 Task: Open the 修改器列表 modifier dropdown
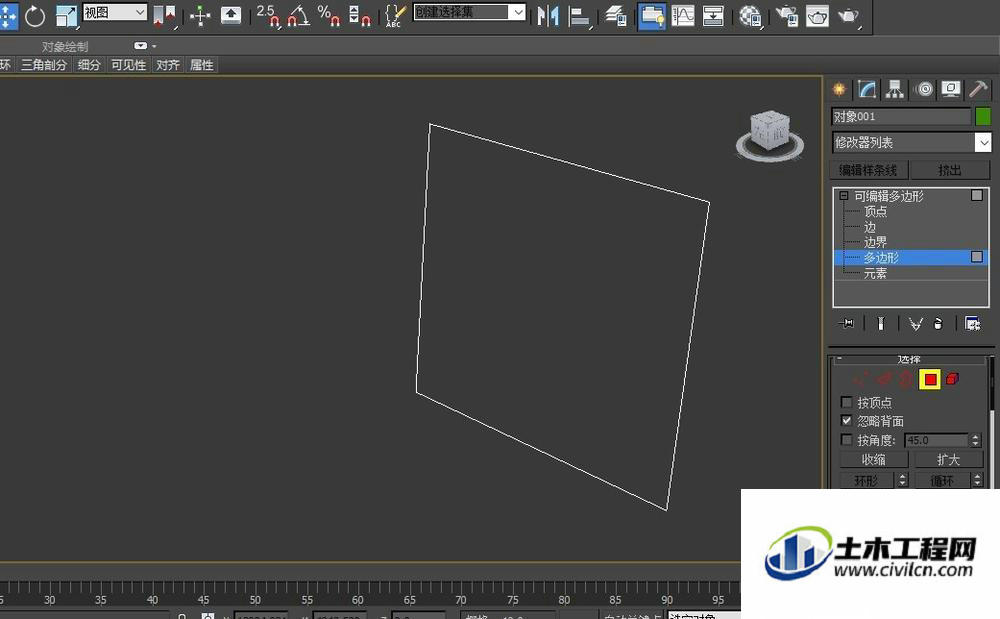point(912,143)
